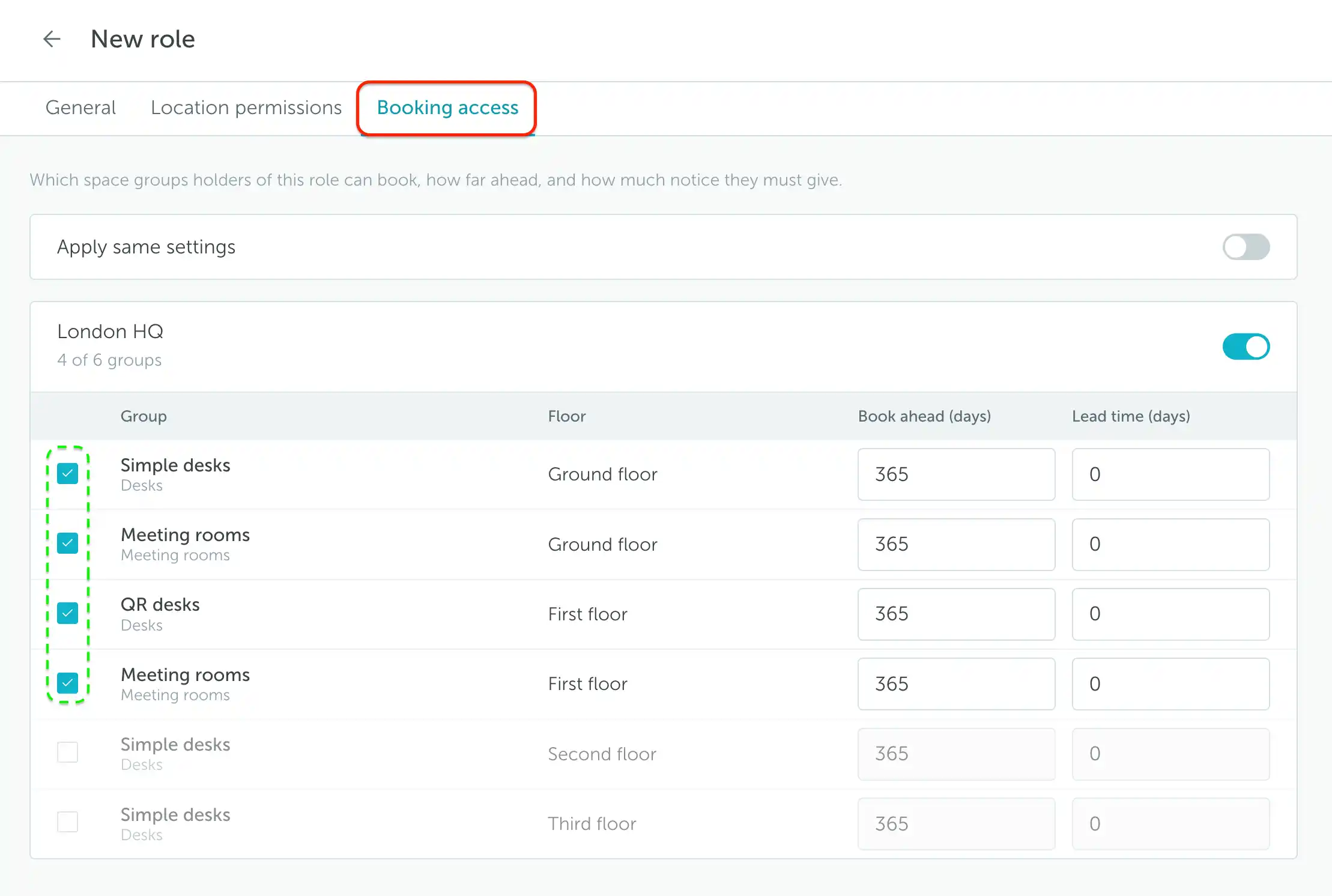
Task: Edit Lead time for Meeting rooms Ground floor
Action: [x=1170, y=544]
